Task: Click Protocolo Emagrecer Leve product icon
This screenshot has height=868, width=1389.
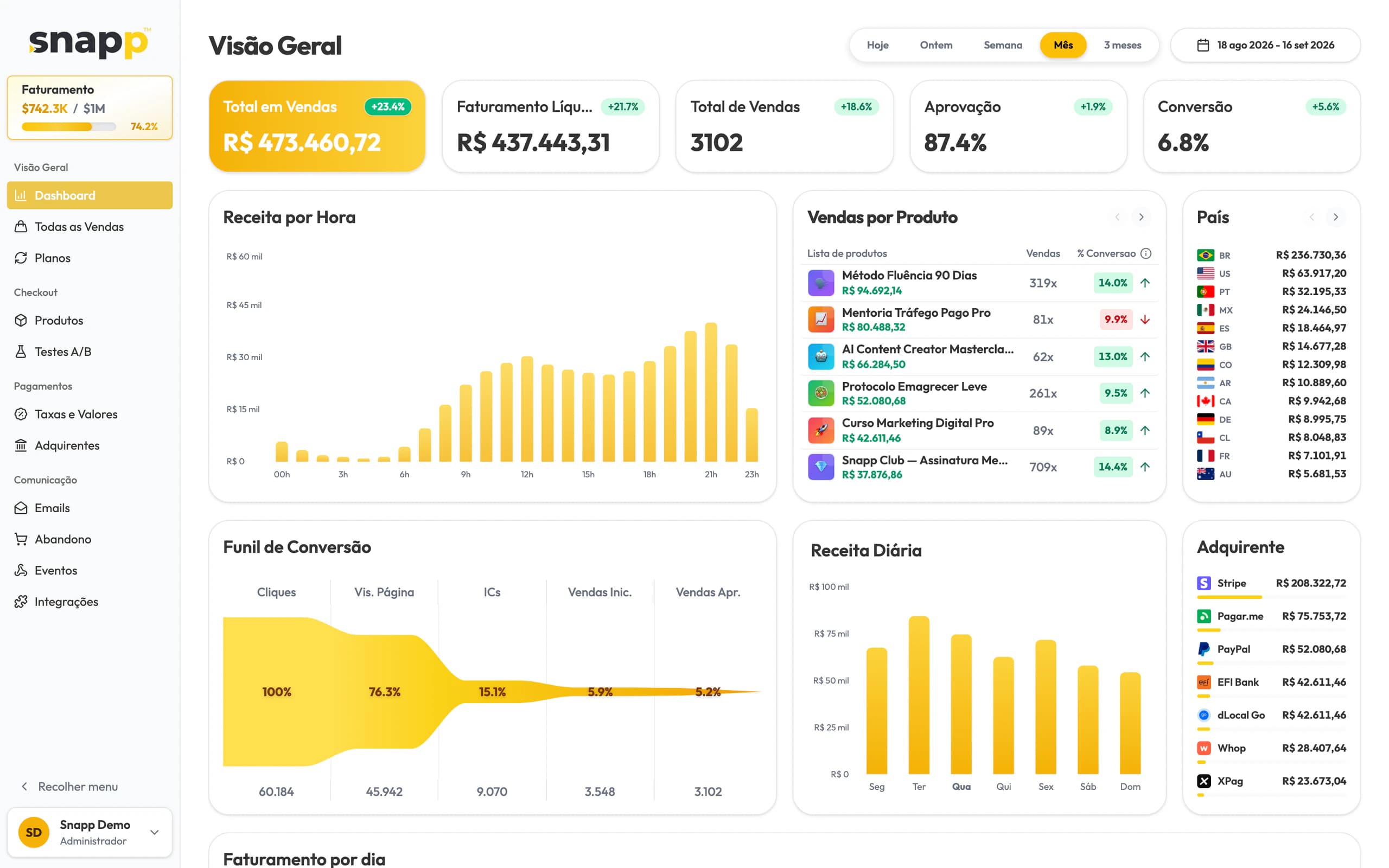Action: [821, 393]
